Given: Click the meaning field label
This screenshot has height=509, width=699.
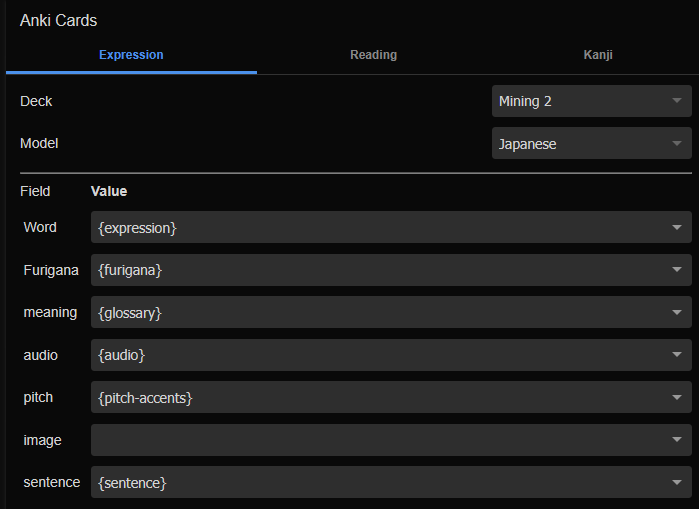Looking at the screenshot, I should 50,312.
